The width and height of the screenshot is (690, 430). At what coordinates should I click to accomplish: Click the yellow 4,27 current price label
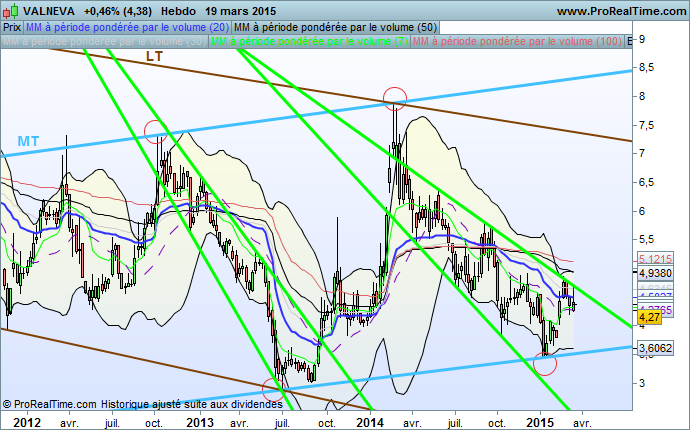649,317
